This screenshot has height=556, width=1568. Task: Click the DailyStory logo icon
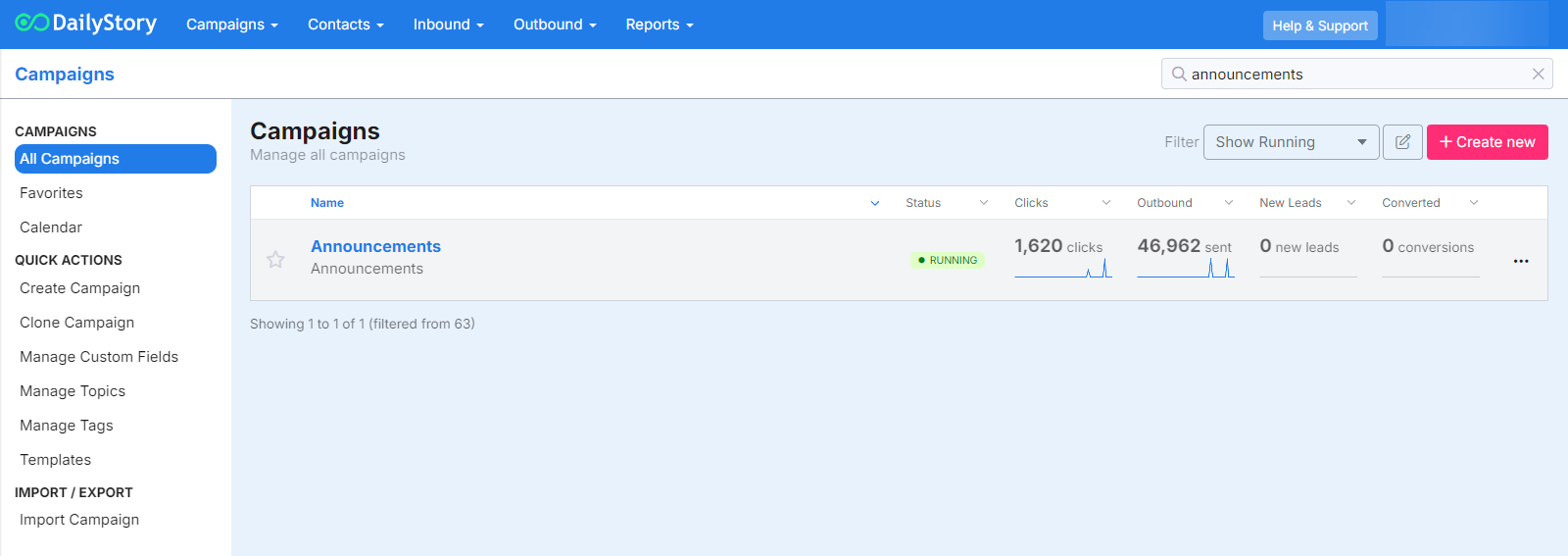point(31,23)
